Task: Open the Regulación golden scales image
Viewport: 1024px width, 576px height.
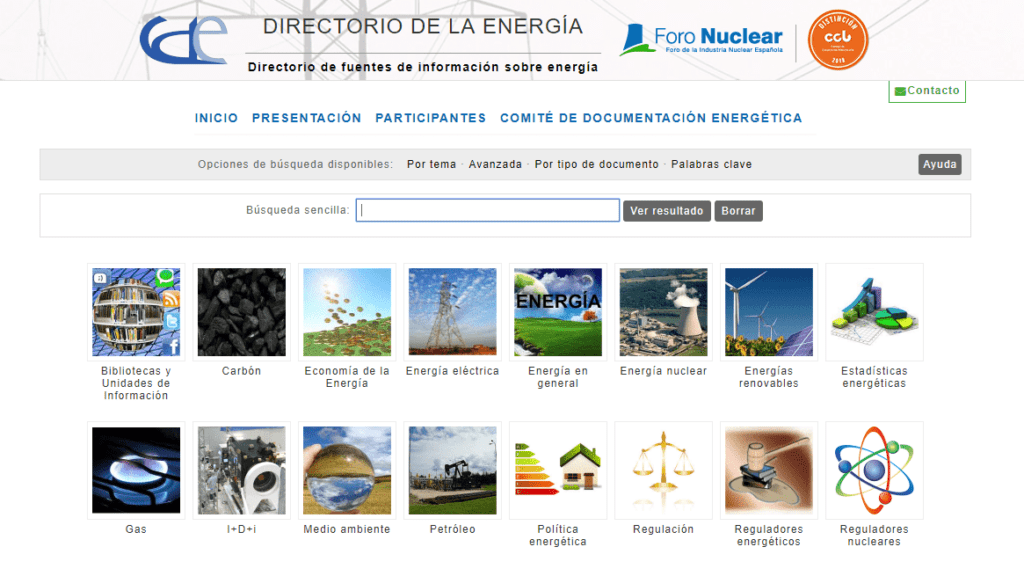Action: coord(664,470)
